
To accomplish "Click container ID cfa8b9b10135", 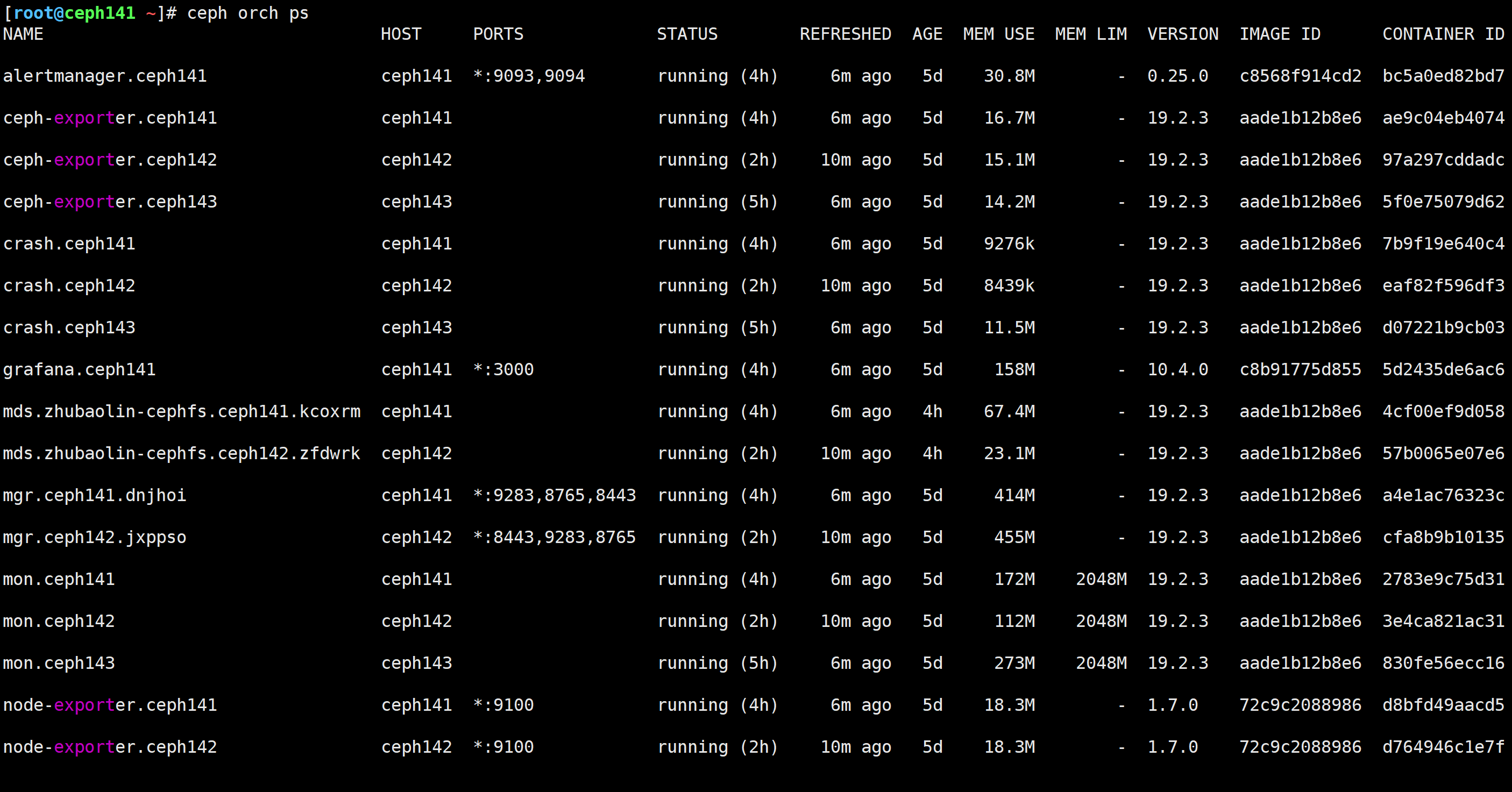I will tap(1443, 537).
